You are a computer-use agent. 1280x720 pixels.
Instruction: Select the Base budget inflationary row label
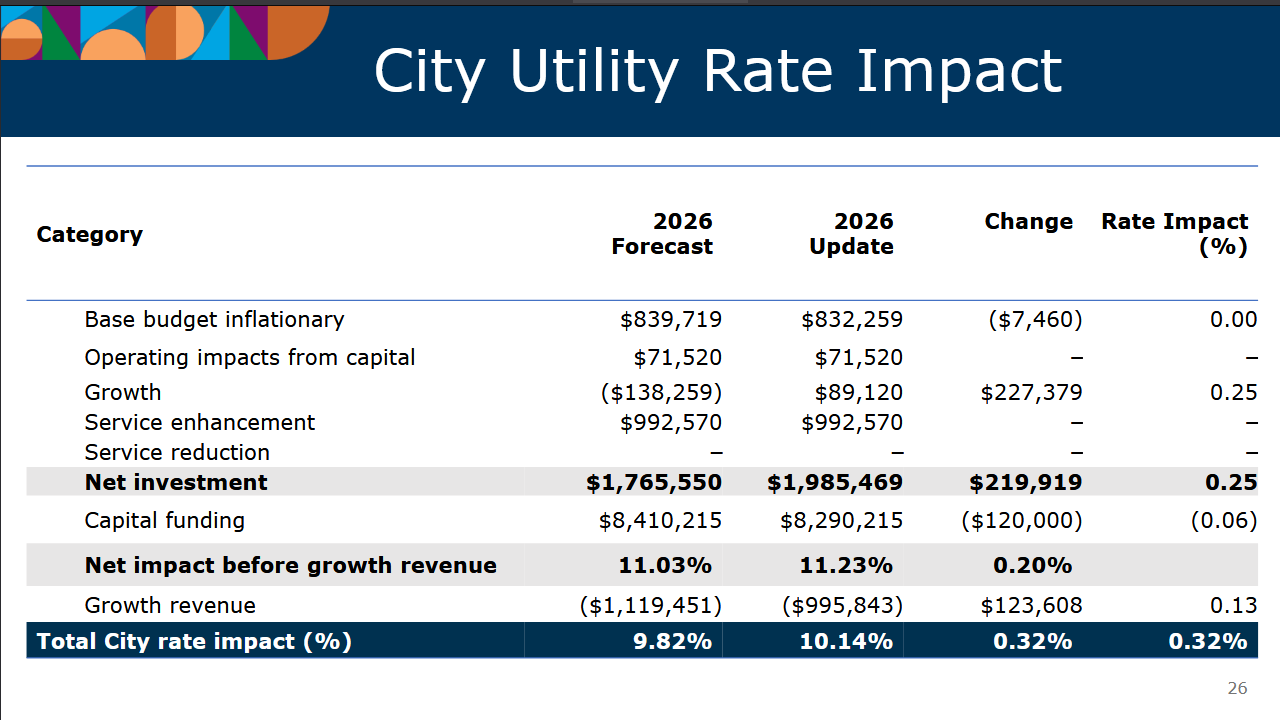pos(214,320)
